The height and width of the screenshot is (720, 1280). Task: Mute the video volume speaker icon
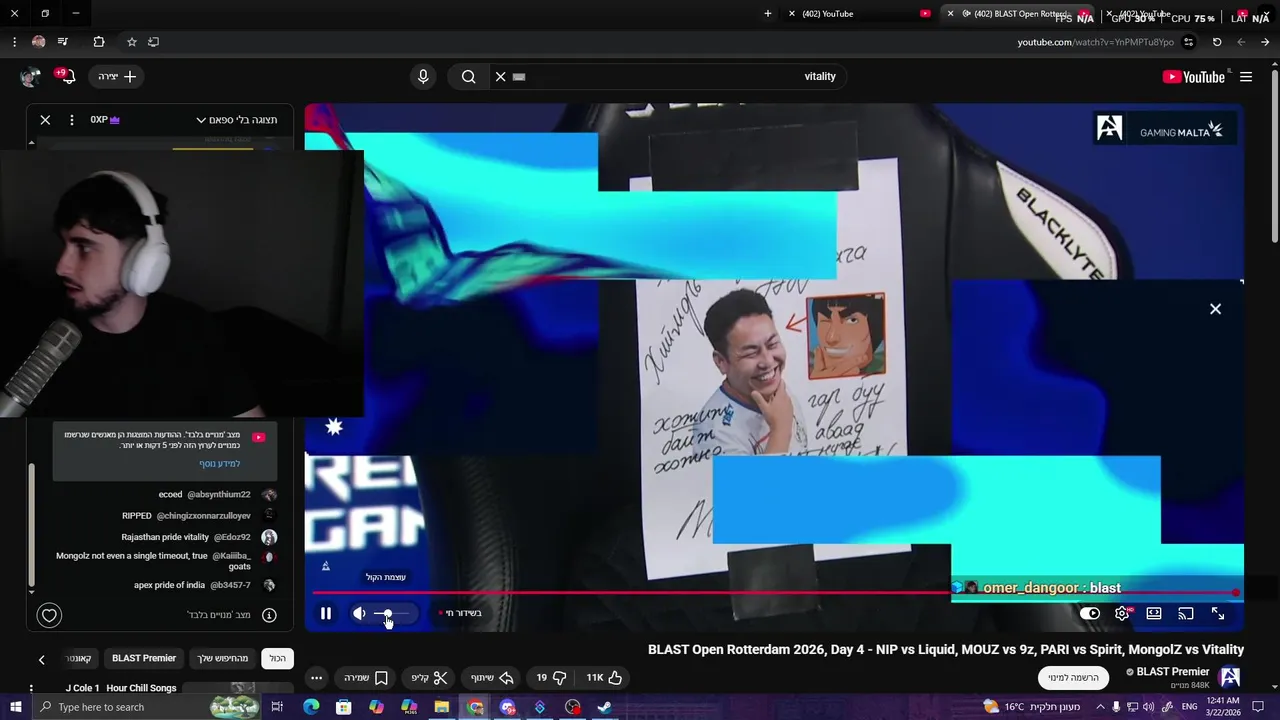360,613
